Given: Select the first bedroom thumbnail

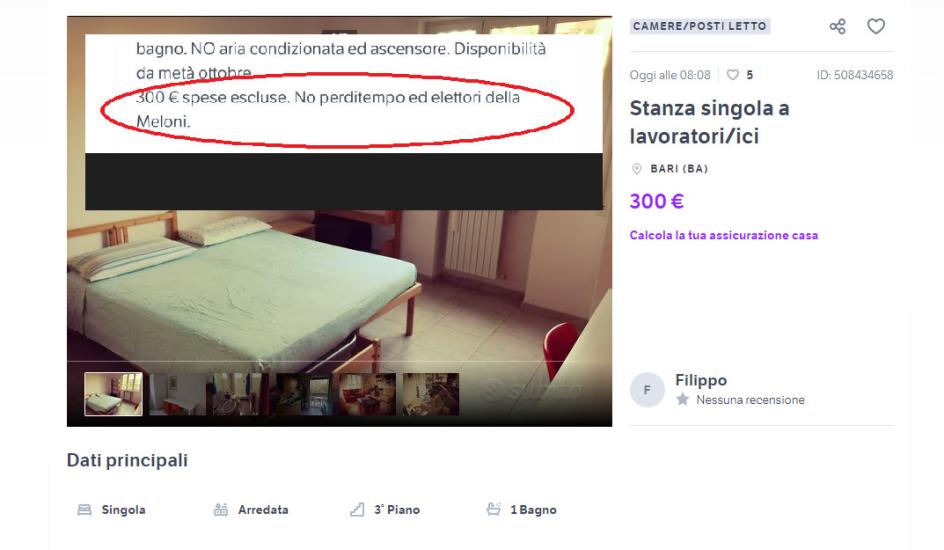Looking at the screenshot, I should click(x=114, y=394).
